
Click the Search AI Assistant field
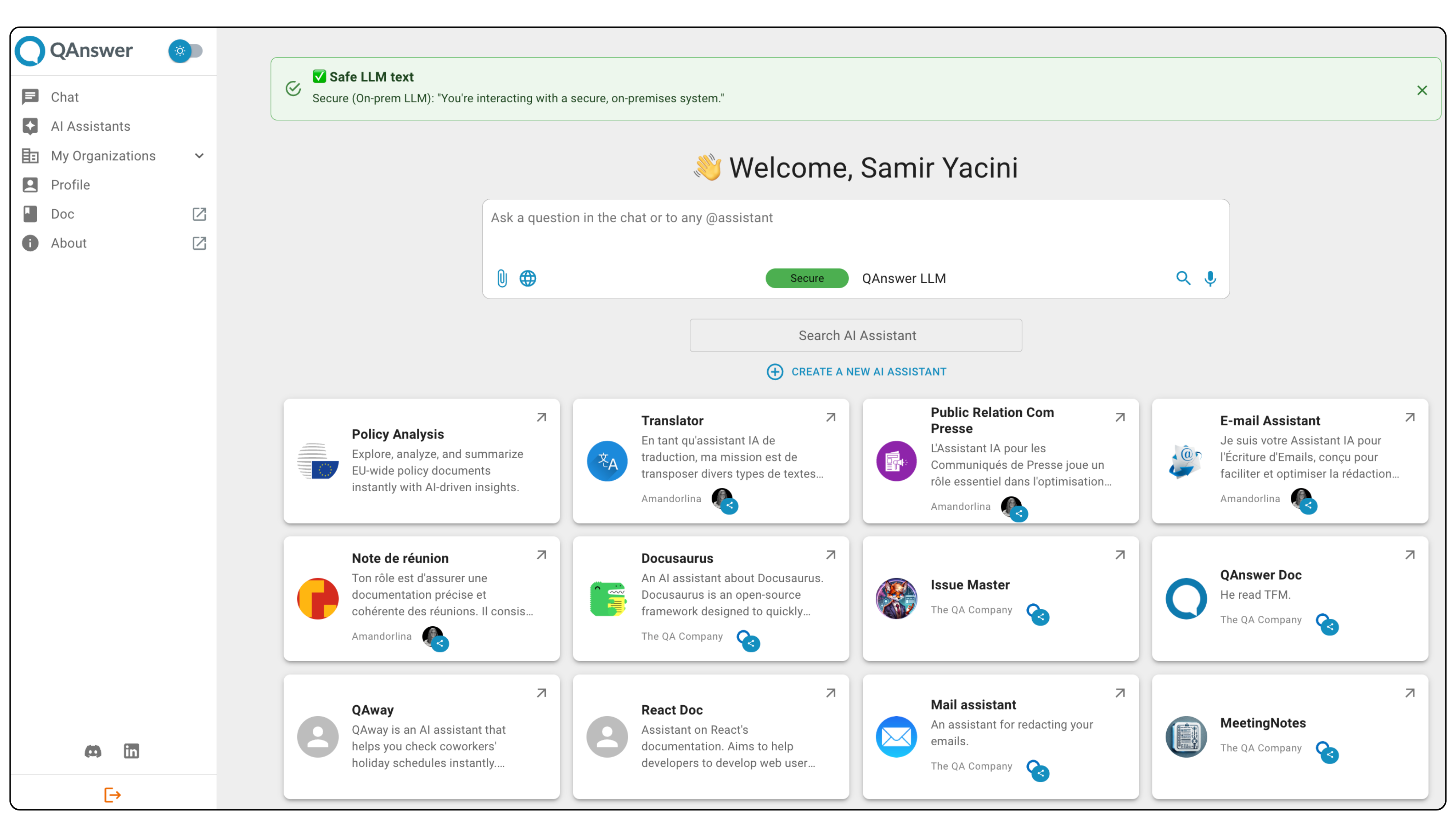(855, 336)
